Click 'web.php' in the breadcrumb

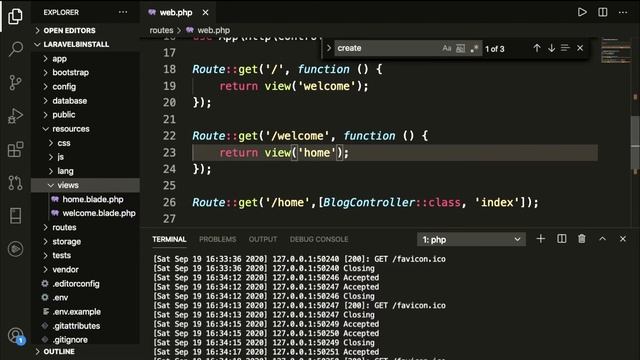tap(213, 30)
